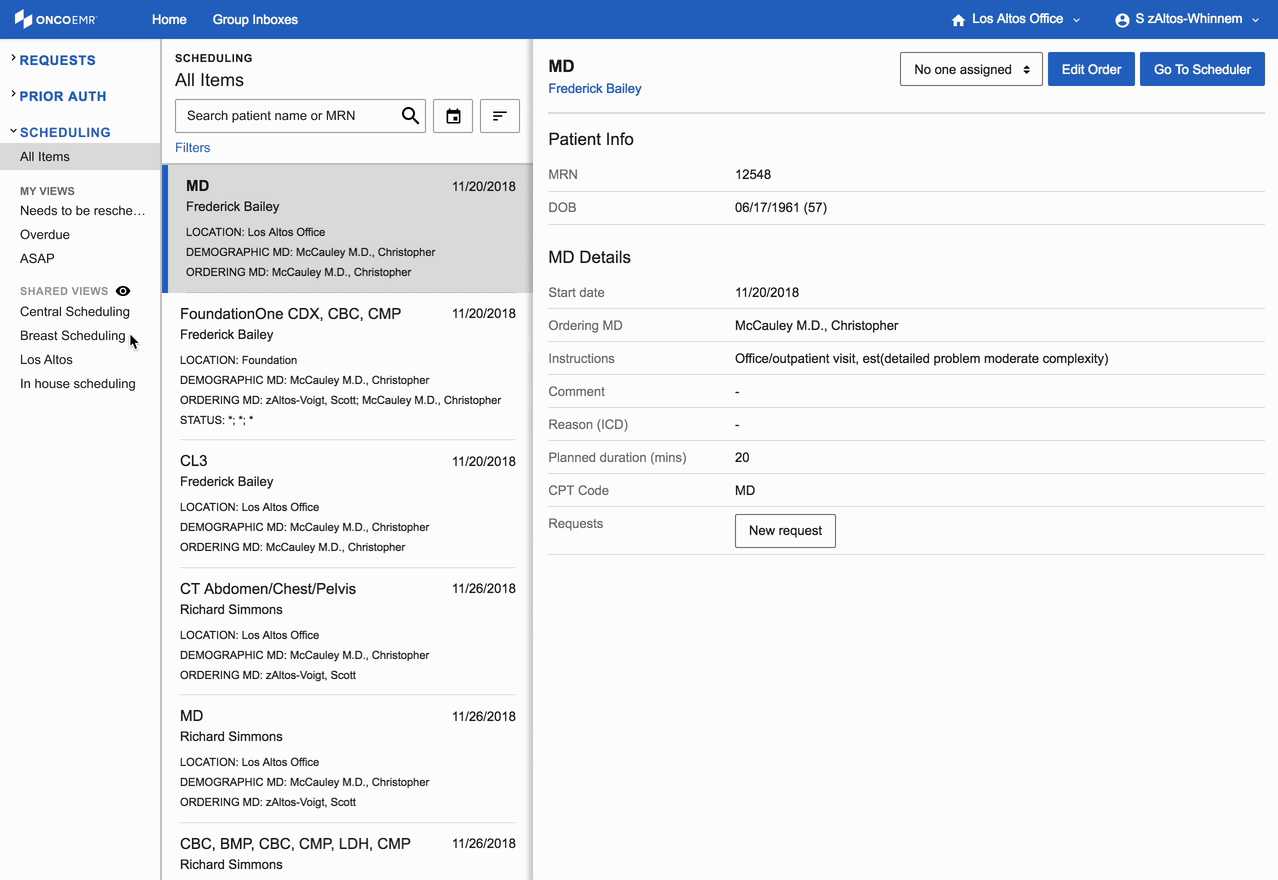
Task: Click Planned duration value 20
Action: pyautogui.click(x=742, y=457)
